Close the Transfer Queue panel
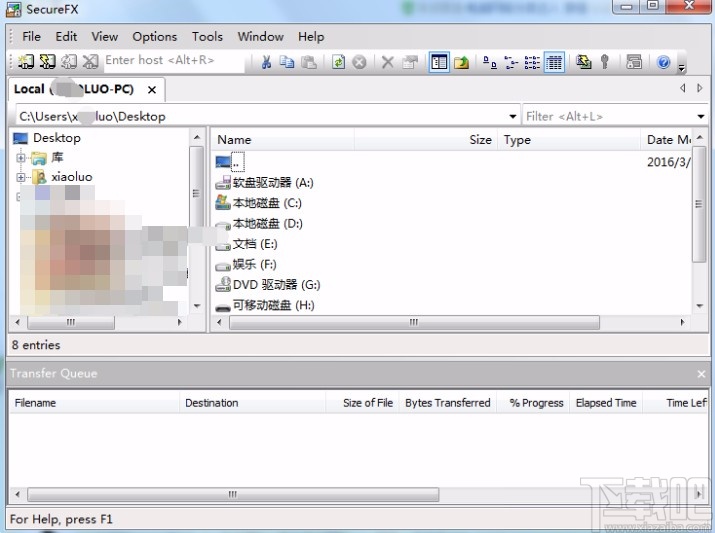The image size is (715, 533). [701, 374]
